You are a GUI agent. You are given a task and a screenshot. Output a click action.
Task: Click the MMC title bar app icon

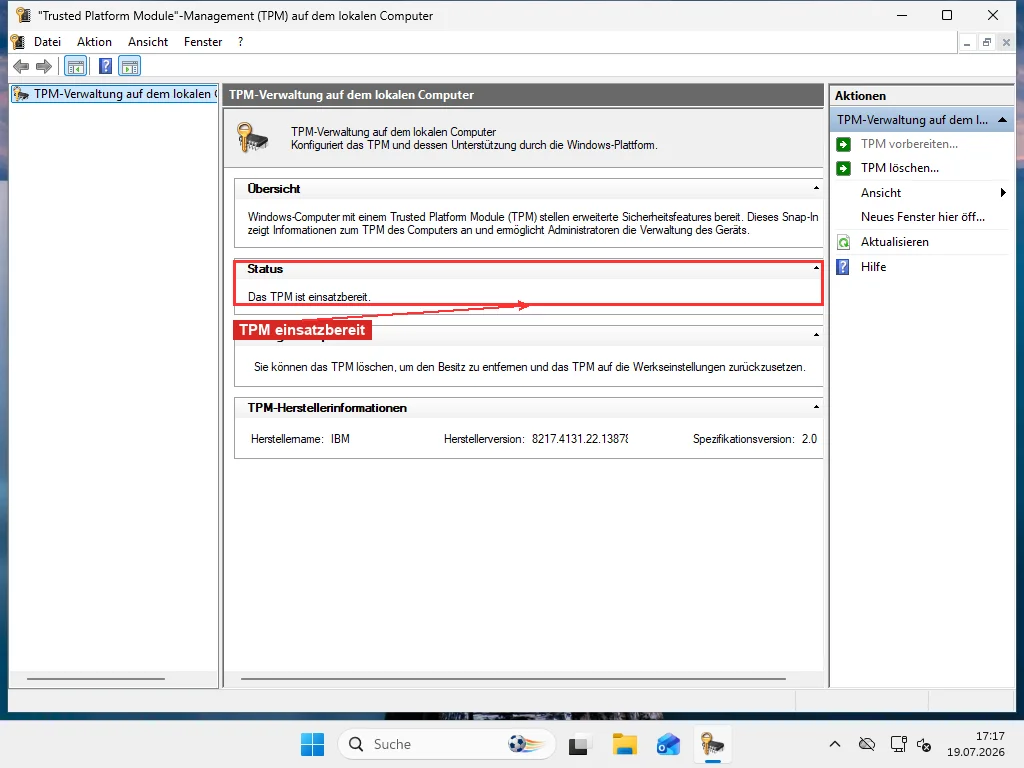(23, 15)
